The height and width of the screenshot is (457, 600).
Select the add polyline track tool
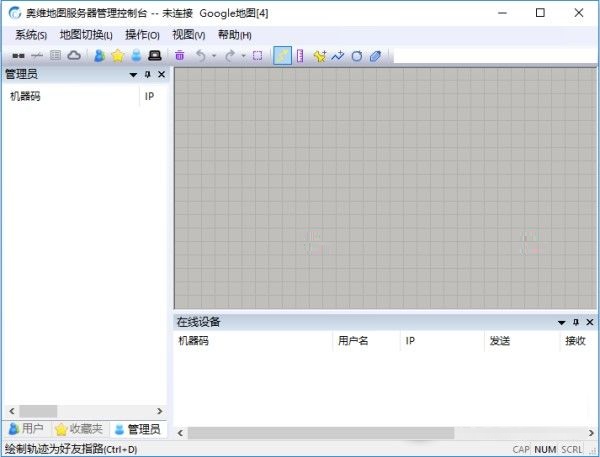pos(338,56)
